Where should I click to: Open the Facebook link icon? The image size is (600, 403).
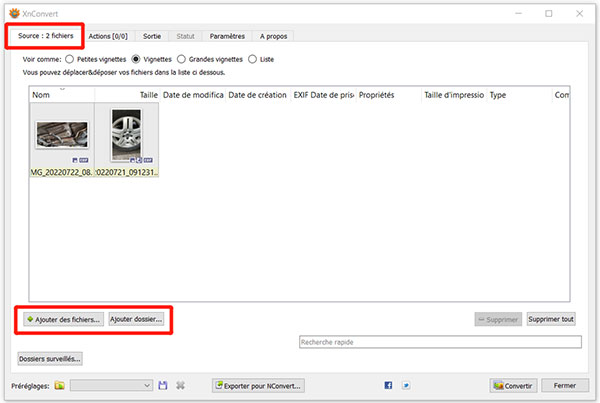(388, 385)
